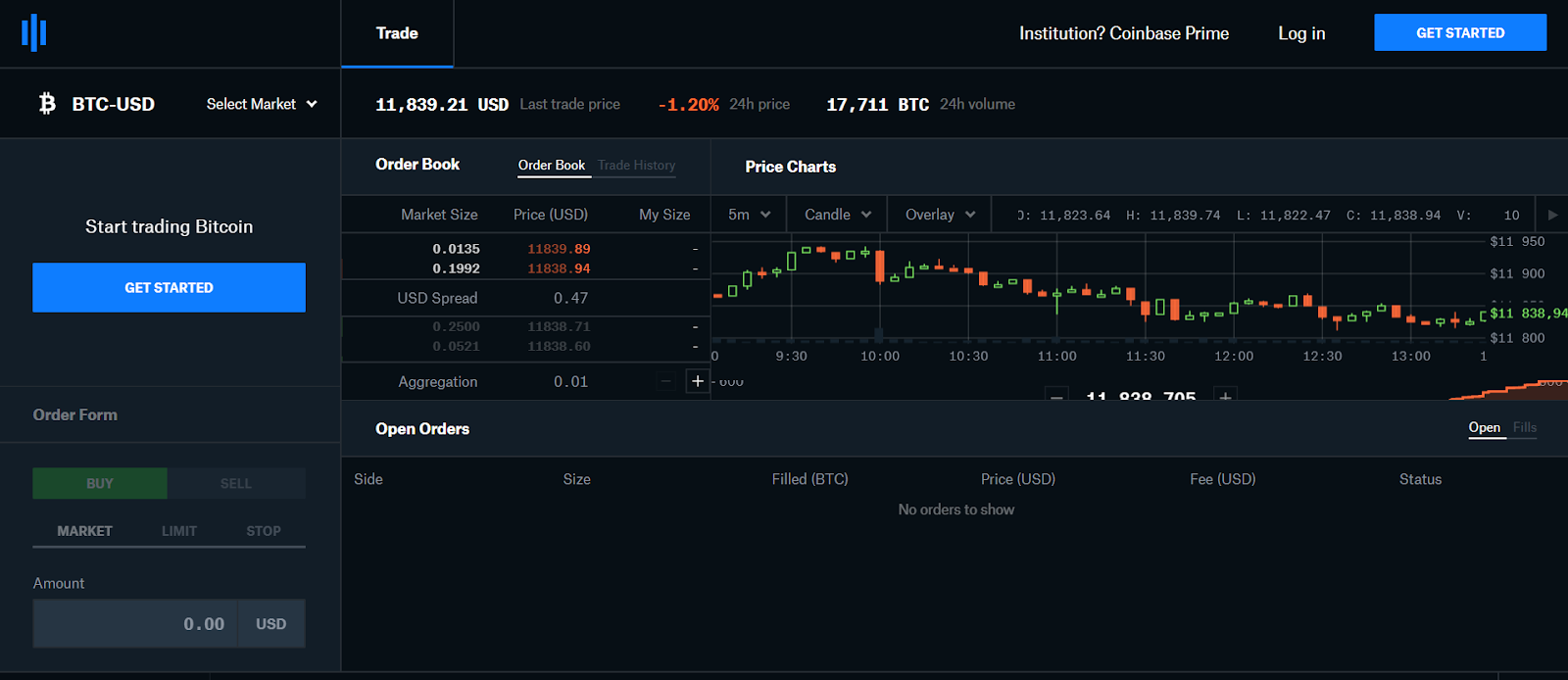Screen dimensions: 1568x680
Task: Click the Side column header
Action: click(x=368, y=479)
